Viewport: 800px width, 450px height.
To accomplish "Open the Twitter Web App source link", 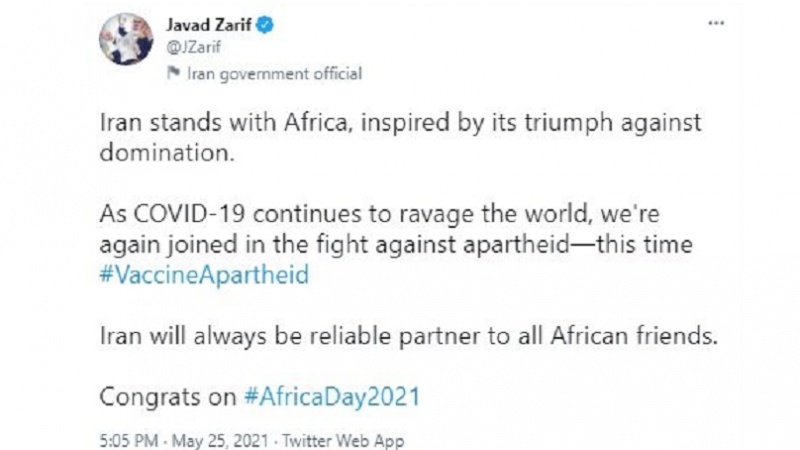I will pyautogui.click(x=343, y=440).
